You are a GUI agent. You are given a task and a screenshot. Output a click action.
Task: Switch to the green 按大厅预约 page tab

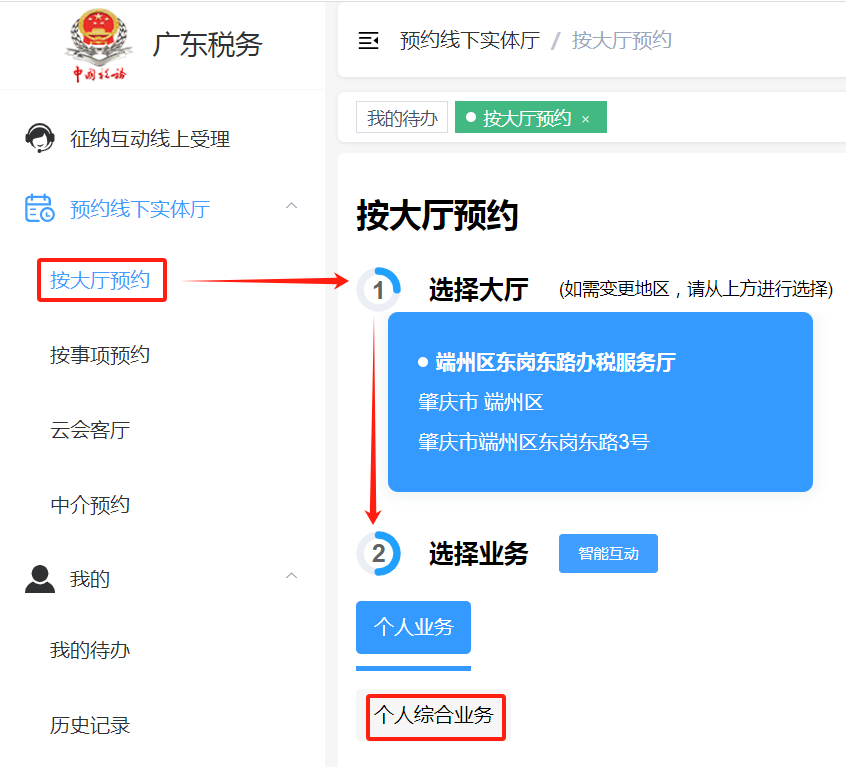click(x=530, y=117)
